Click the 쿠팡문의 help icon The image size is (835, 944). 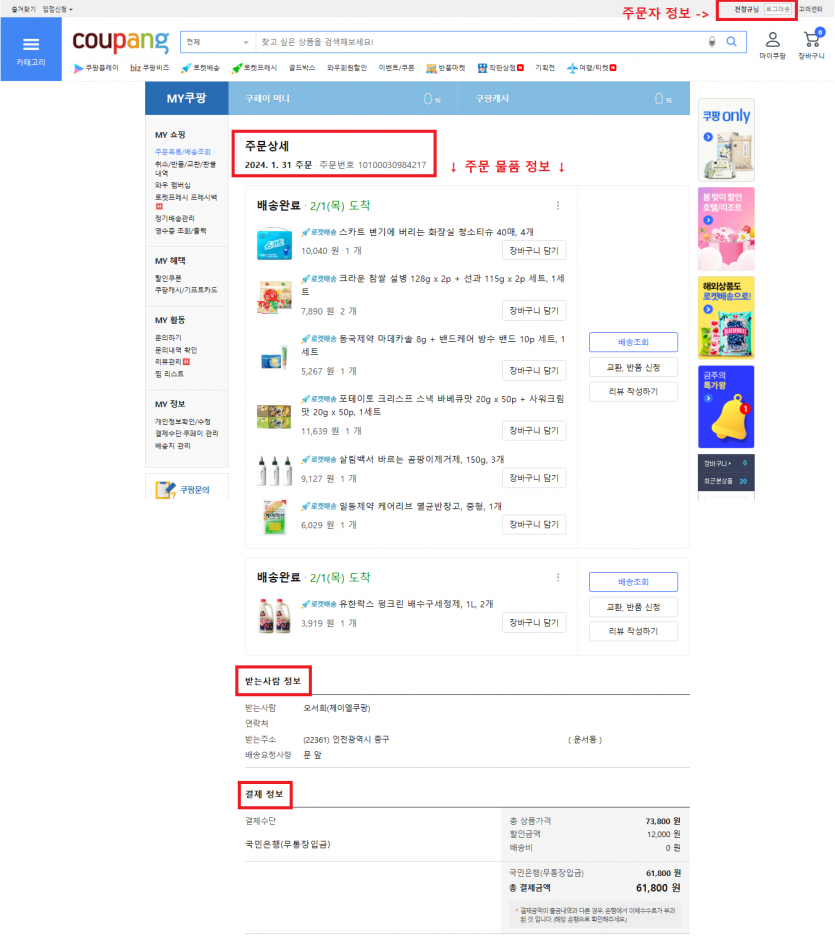pyautogui.click(x=166, y=490)
